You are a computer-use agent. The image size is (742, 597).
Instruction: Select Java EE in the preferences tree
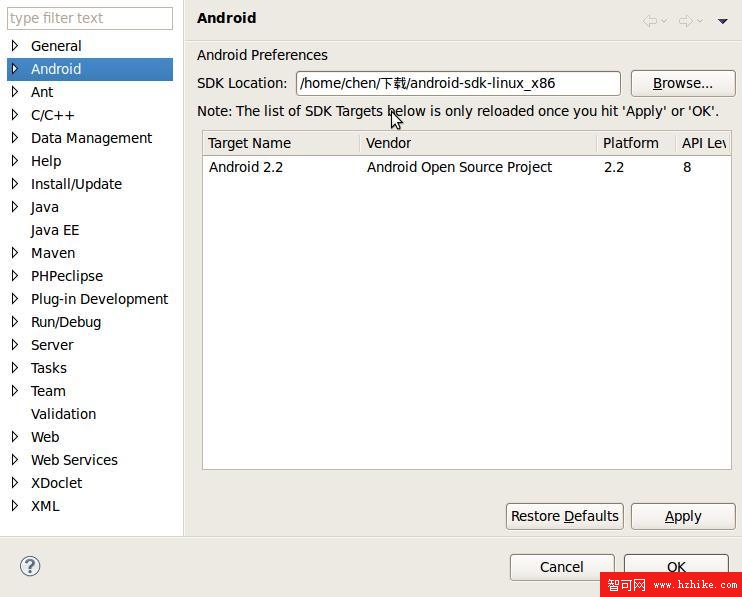pos(55,230)
